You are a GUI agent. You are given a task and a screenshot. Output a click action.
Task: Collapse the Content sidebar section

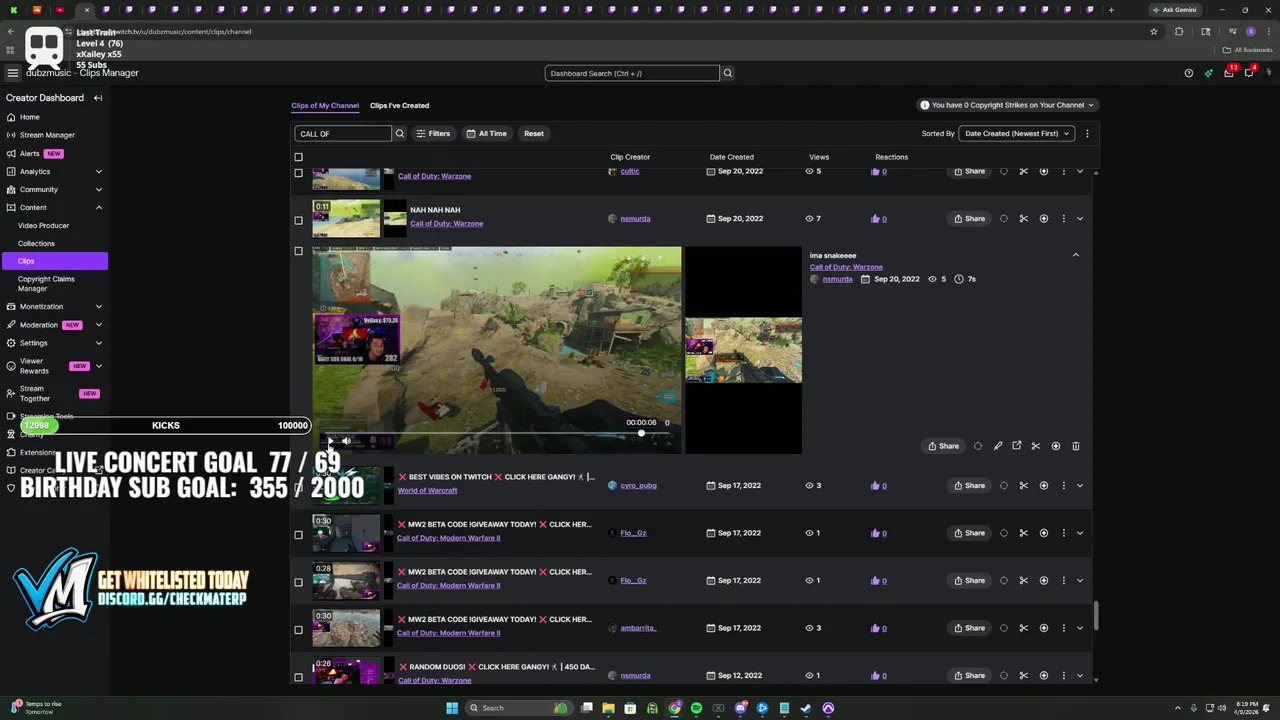pyautogui.click(x=98, y=207)
